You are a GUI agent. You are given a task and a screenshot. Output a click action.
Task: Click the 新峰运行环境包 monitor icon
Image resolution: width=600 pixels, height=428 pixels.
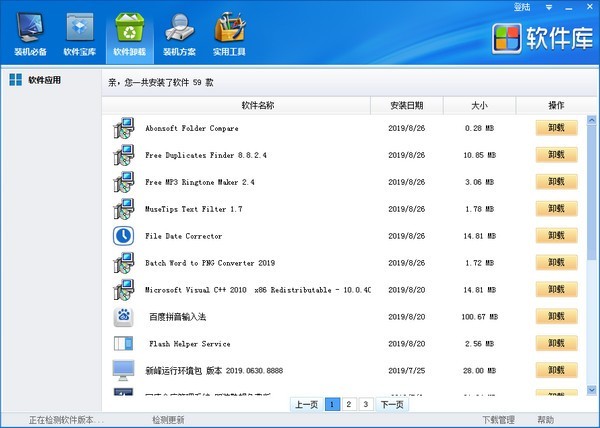(x=124, y=370)
